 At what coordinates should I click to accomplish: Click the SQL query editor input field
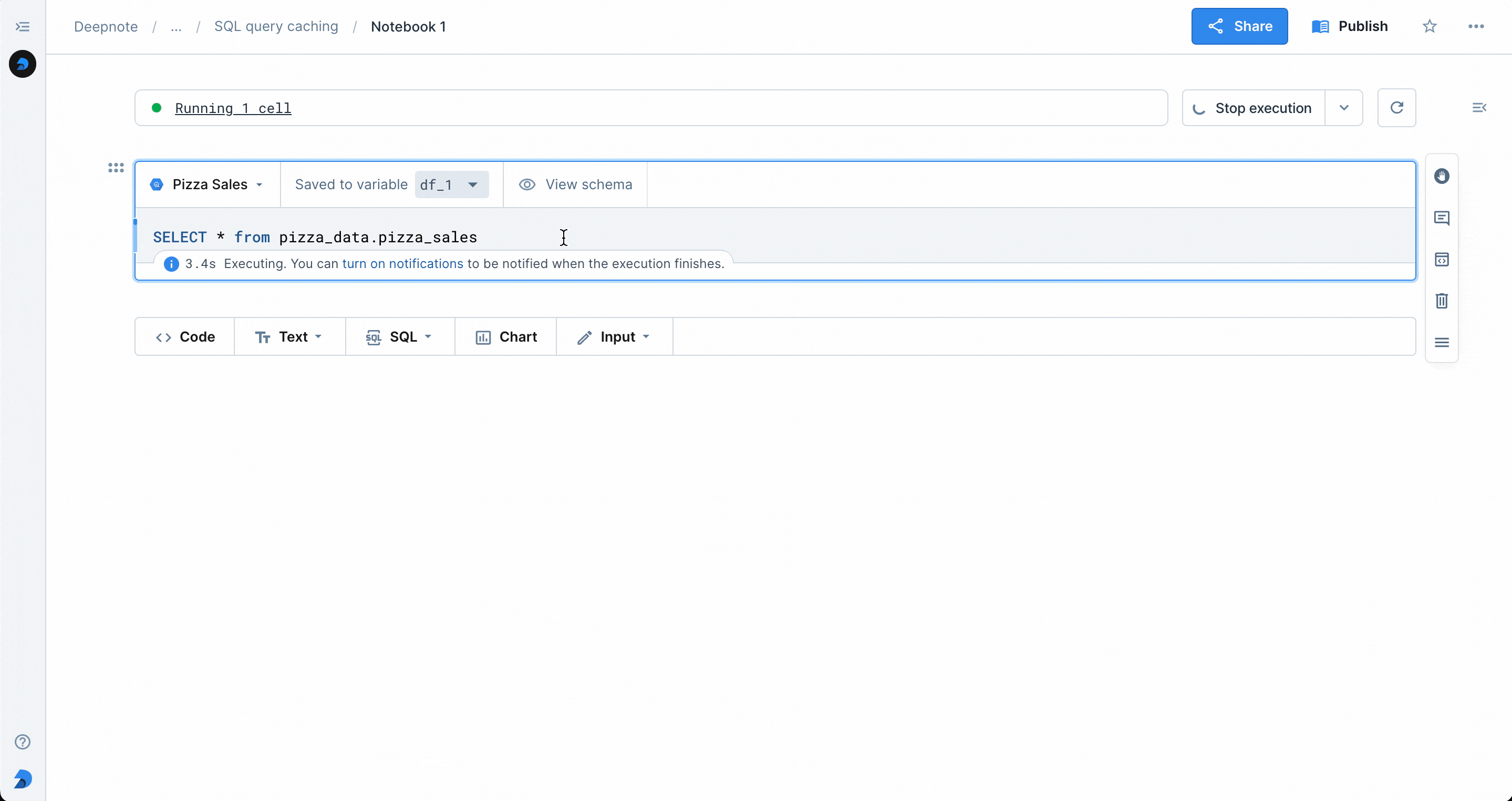[564, 237]
